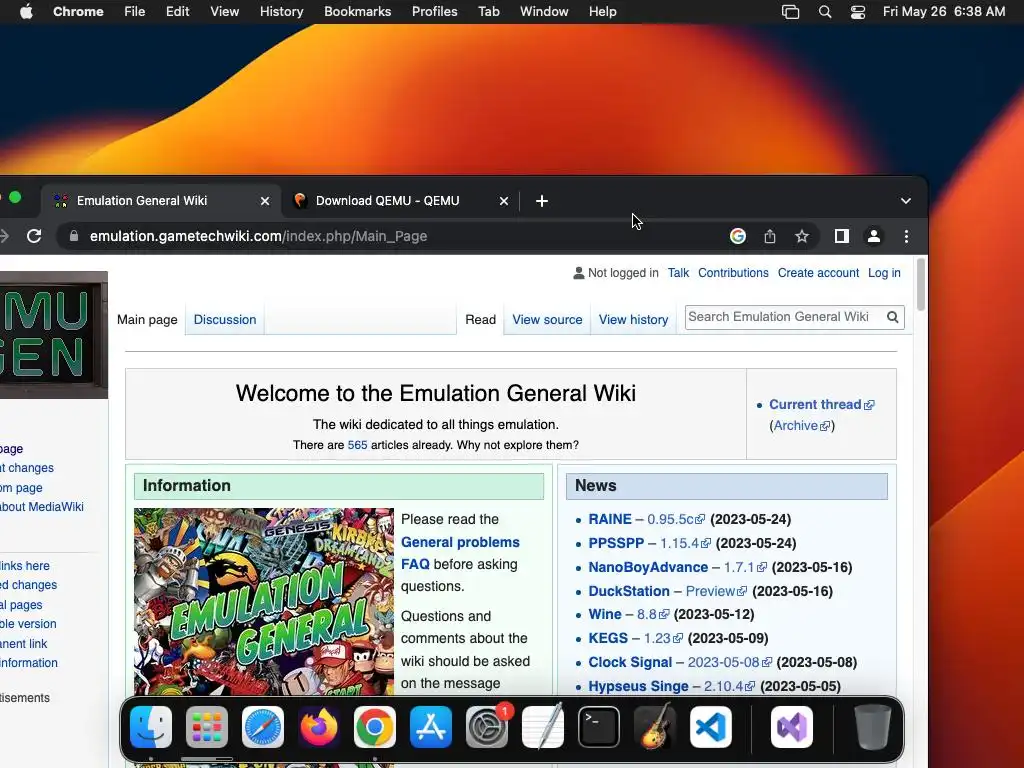Open Finder from the dock

[151, 727]
